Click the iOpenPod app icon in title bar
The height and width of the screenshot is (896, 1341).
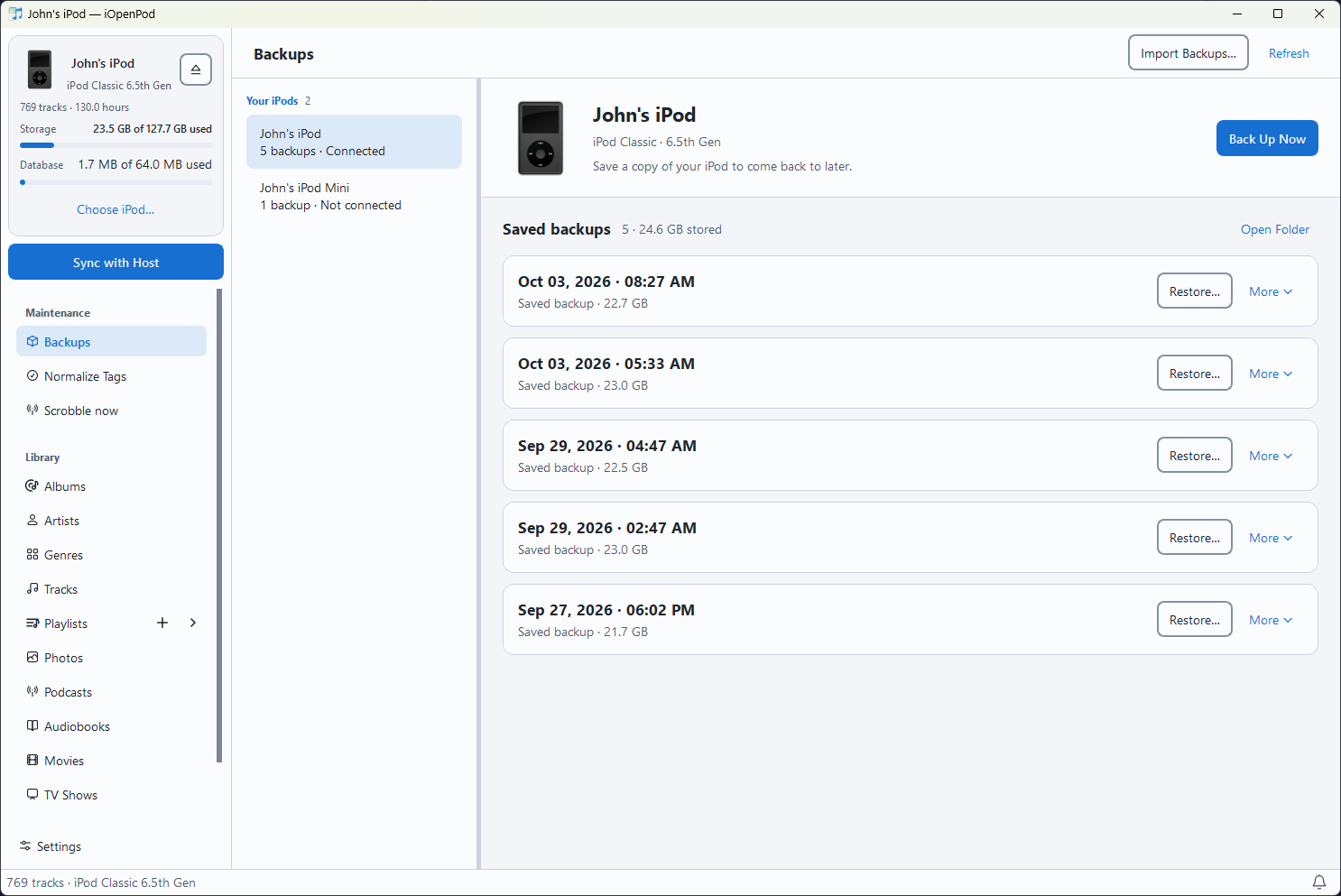[x=15, y=14]
